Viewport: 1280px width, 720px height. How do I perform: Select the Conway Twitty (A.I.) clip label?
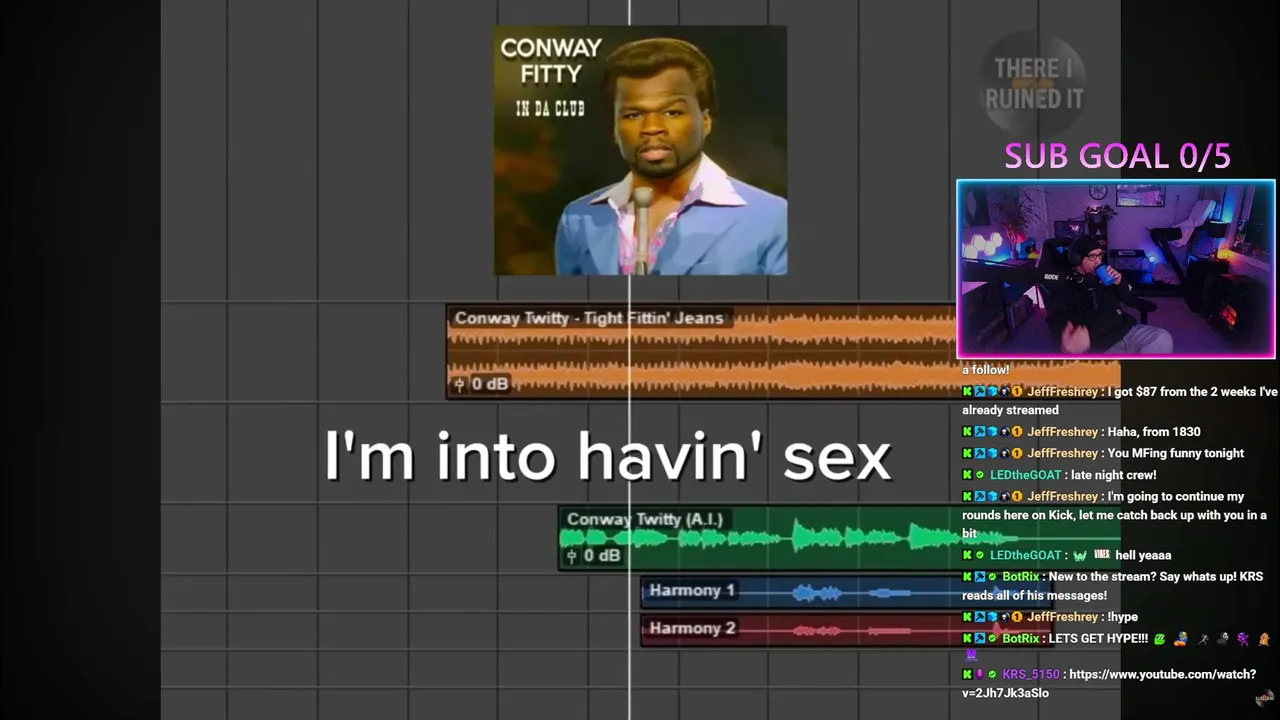[644, 519]
